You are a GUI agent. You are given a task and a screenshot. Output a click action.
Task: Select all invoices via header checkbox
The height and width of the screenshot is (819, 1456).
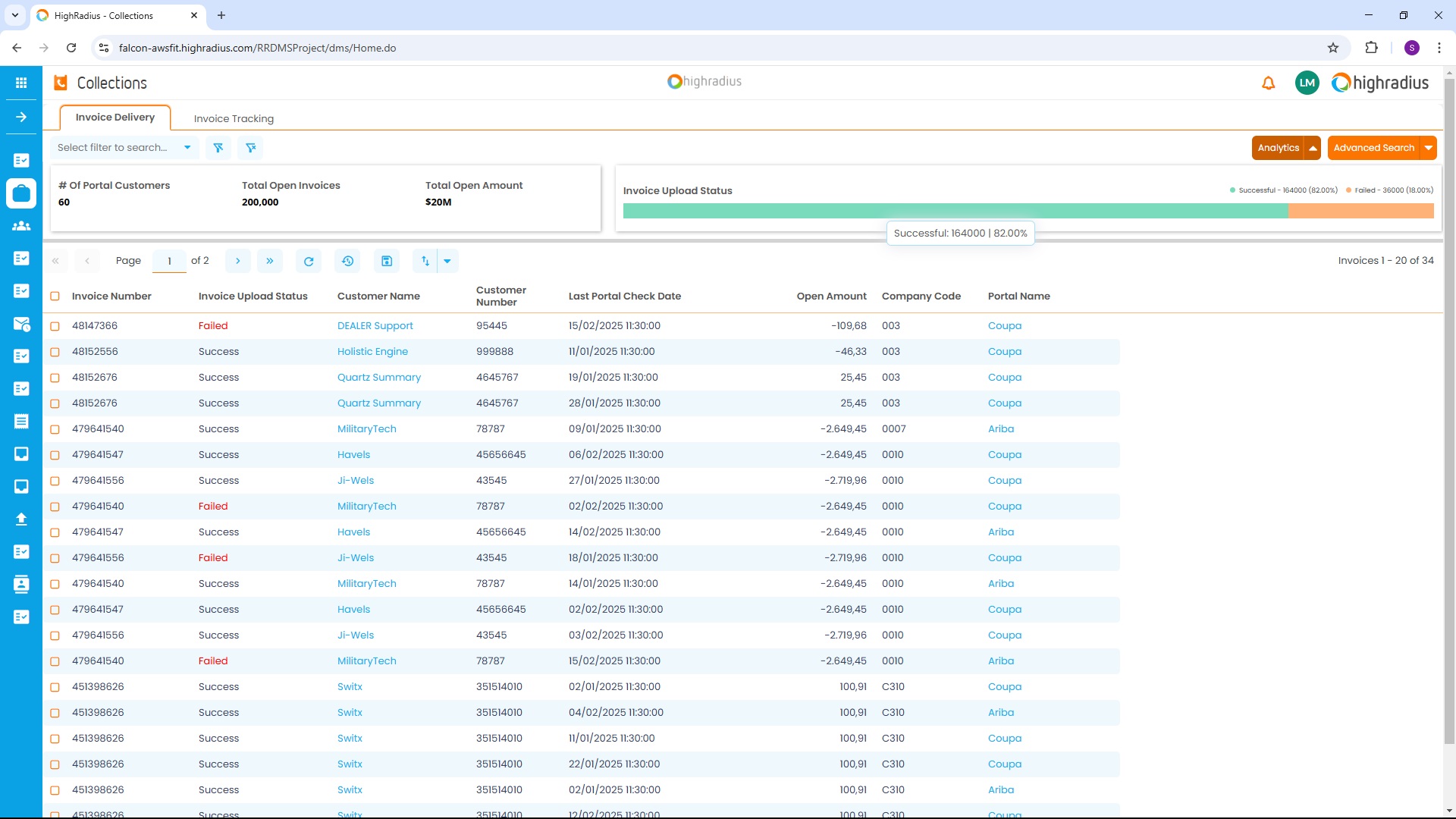[55, 296]
